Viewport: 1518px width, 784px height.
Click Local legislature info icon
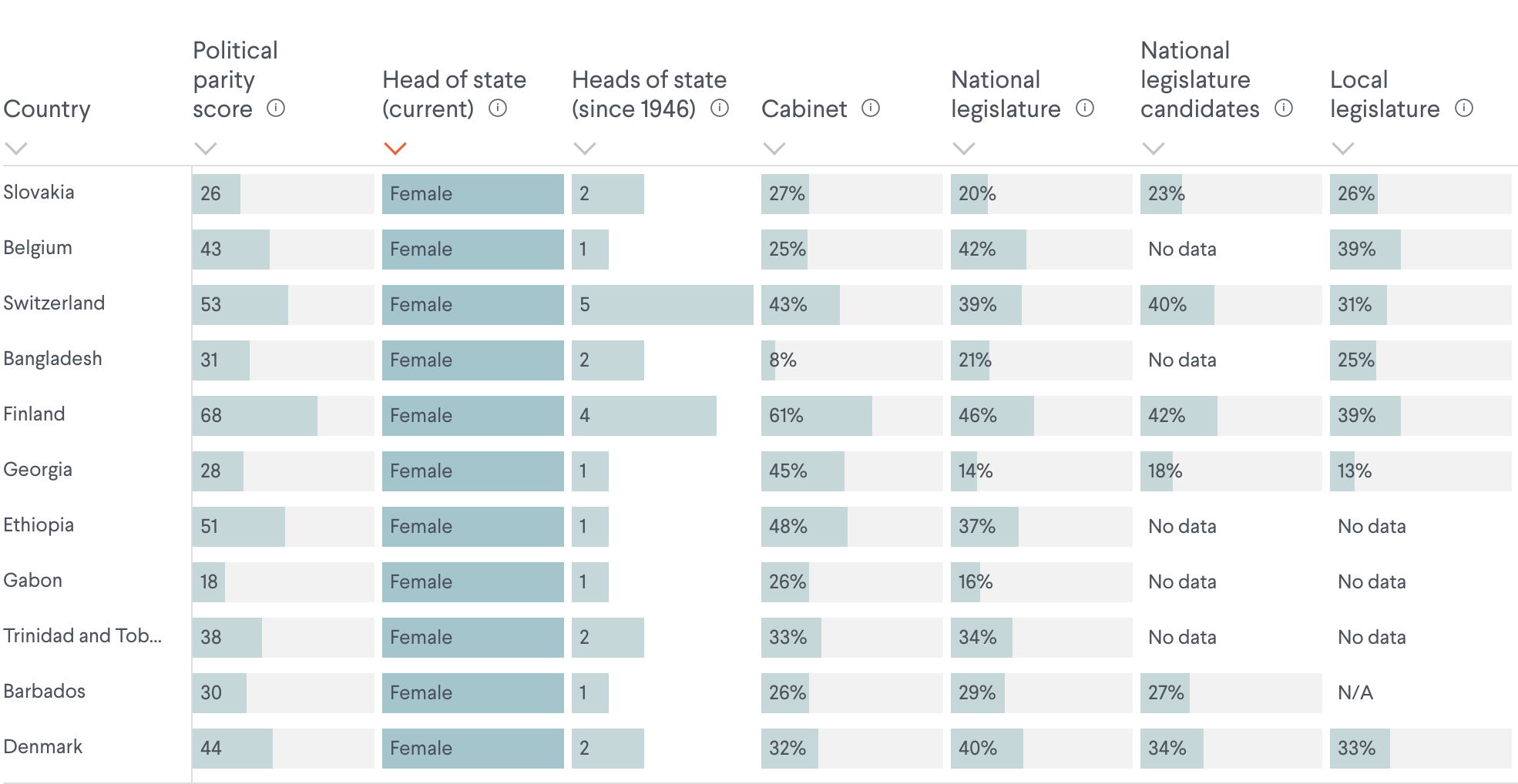point(1464,109)
